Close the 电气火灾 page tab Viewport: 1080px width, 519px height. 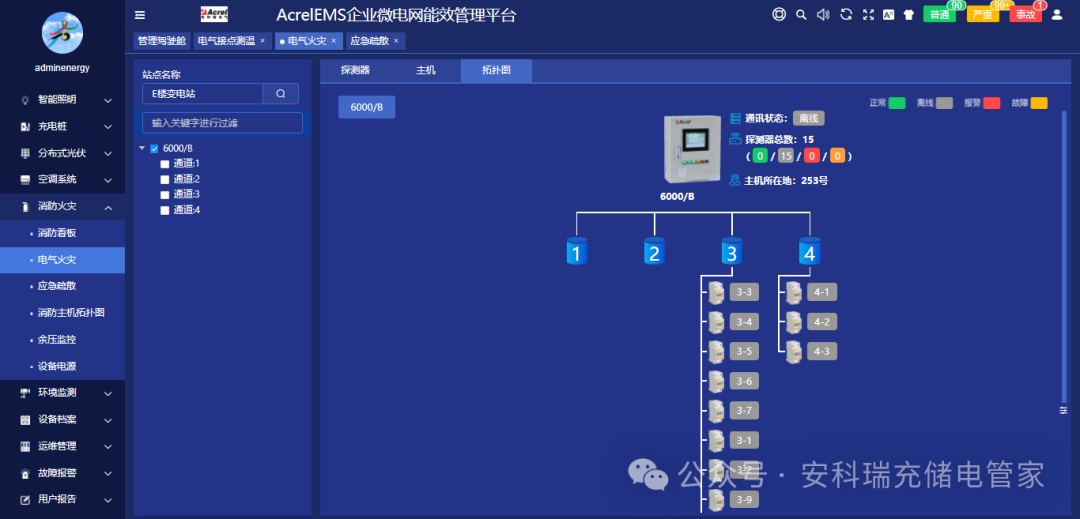click(333, 41)
